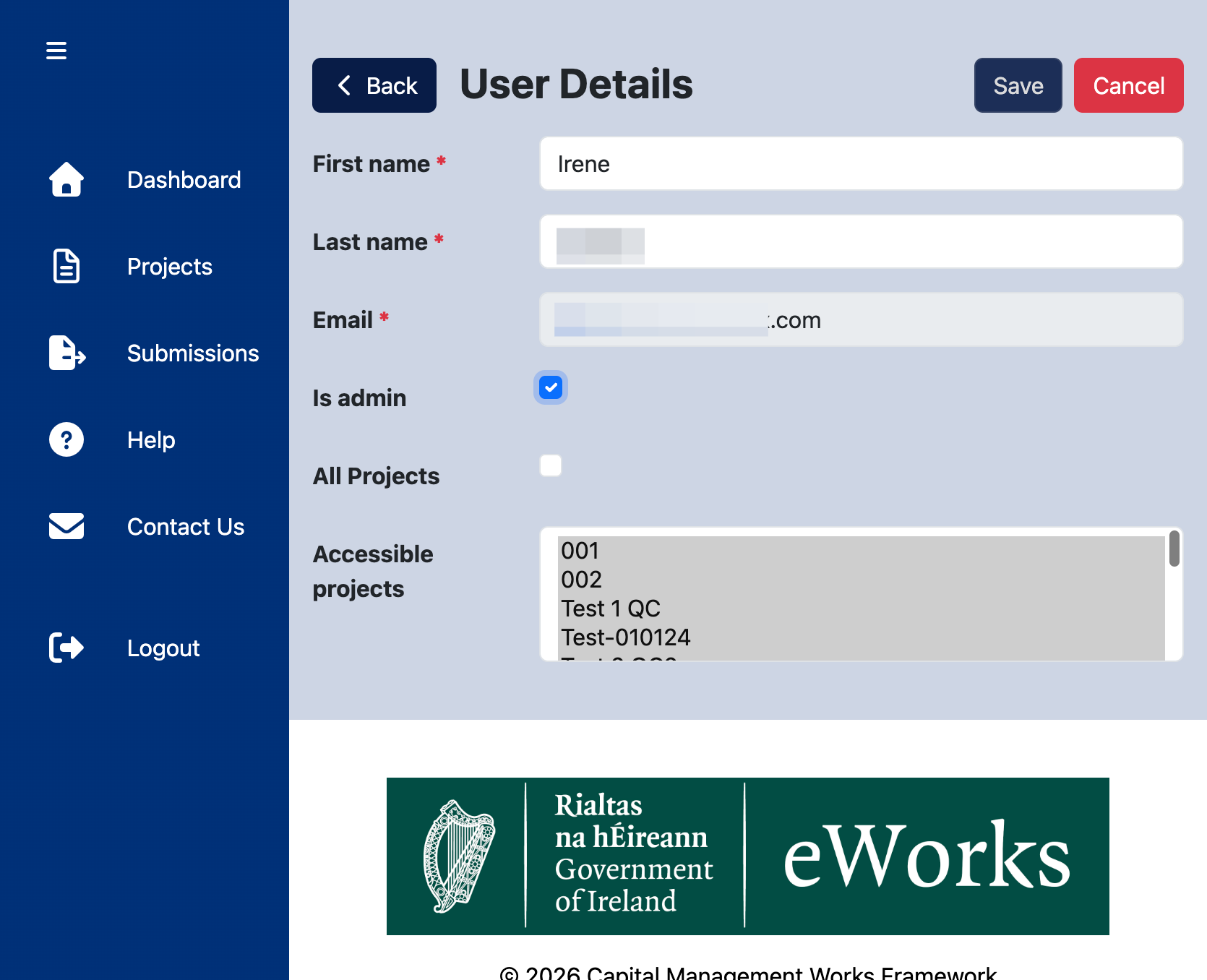Screen dimensions: 1207x980
Task: Select project 002 in the list
Action: pos(862,580)
